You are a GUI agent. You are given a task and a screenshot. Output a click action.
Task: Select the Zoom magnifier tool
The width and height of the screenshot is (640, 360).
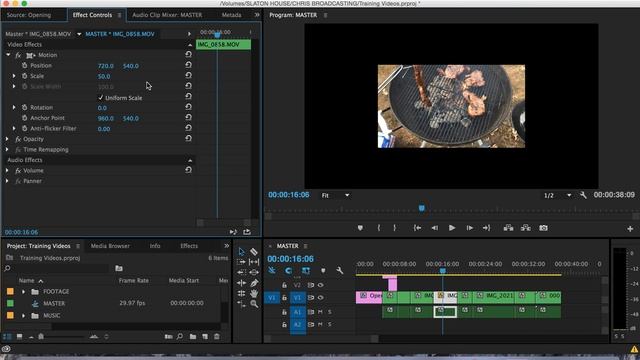(254, 304)
